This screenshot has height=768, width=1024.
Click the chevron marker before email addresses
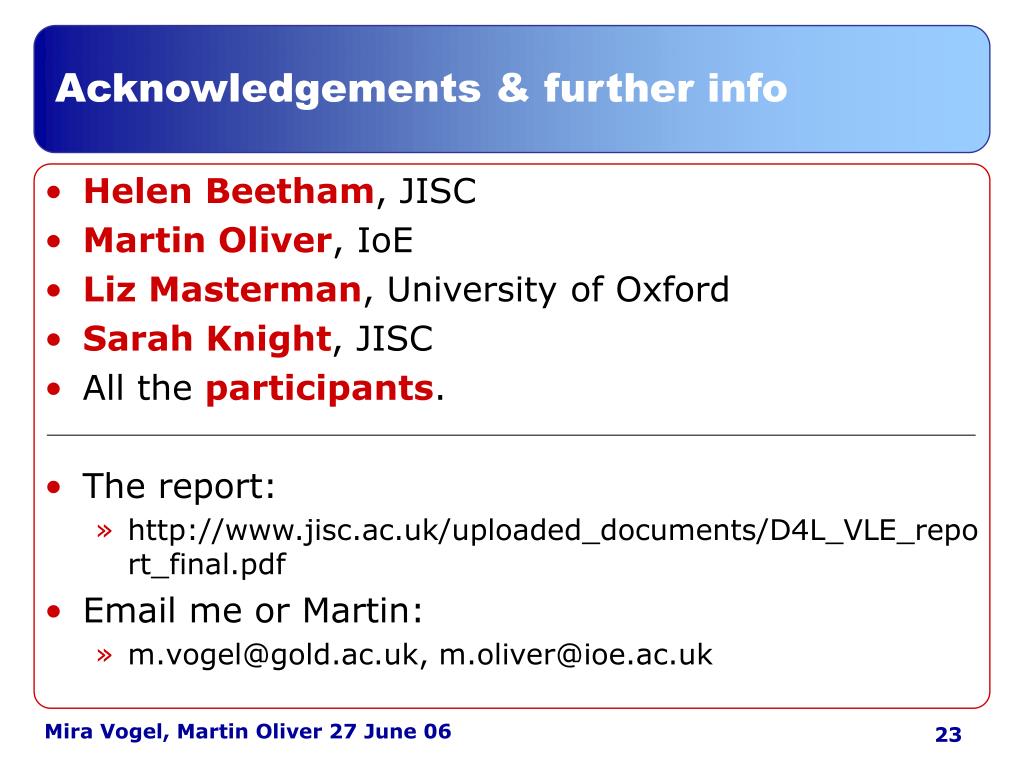(x=104, y=654)
